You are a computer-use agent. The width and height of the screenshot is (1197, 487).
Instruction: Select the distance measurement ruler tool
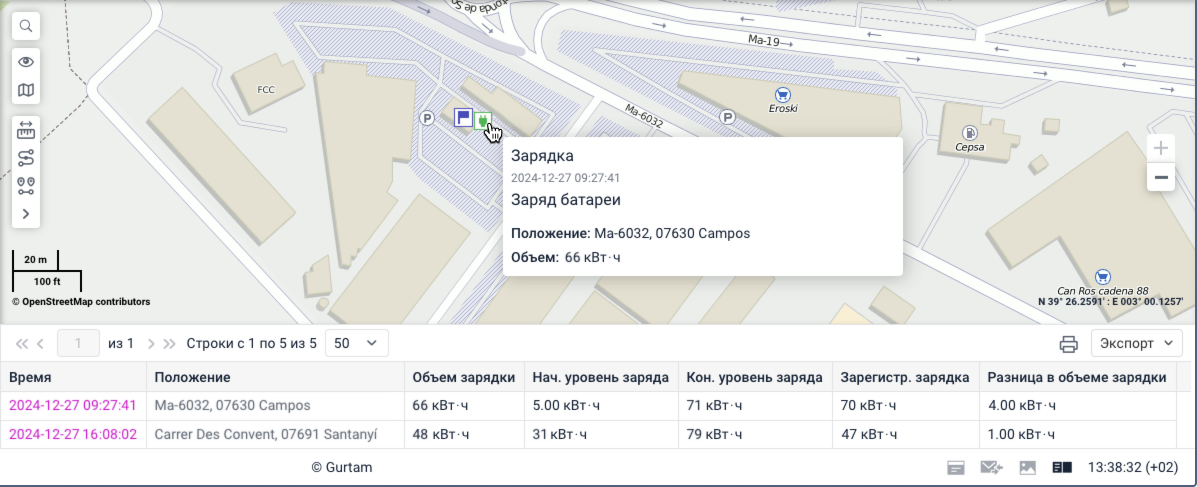point(26,130)
